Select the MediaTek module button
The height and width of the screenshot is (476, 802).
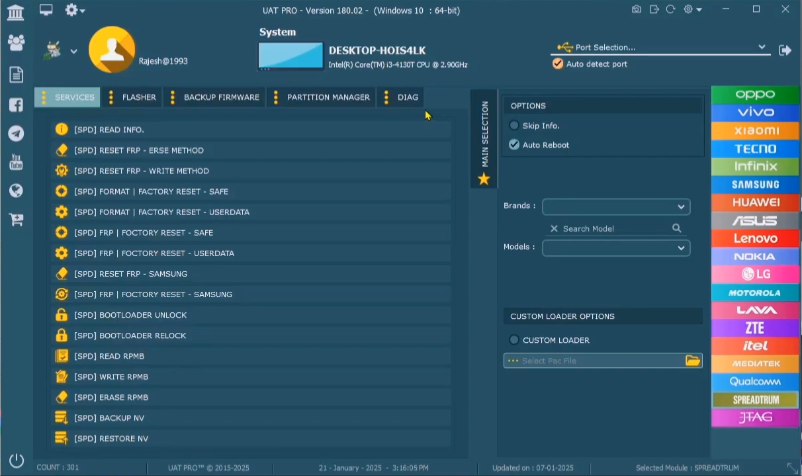click(x=755, y=364)
